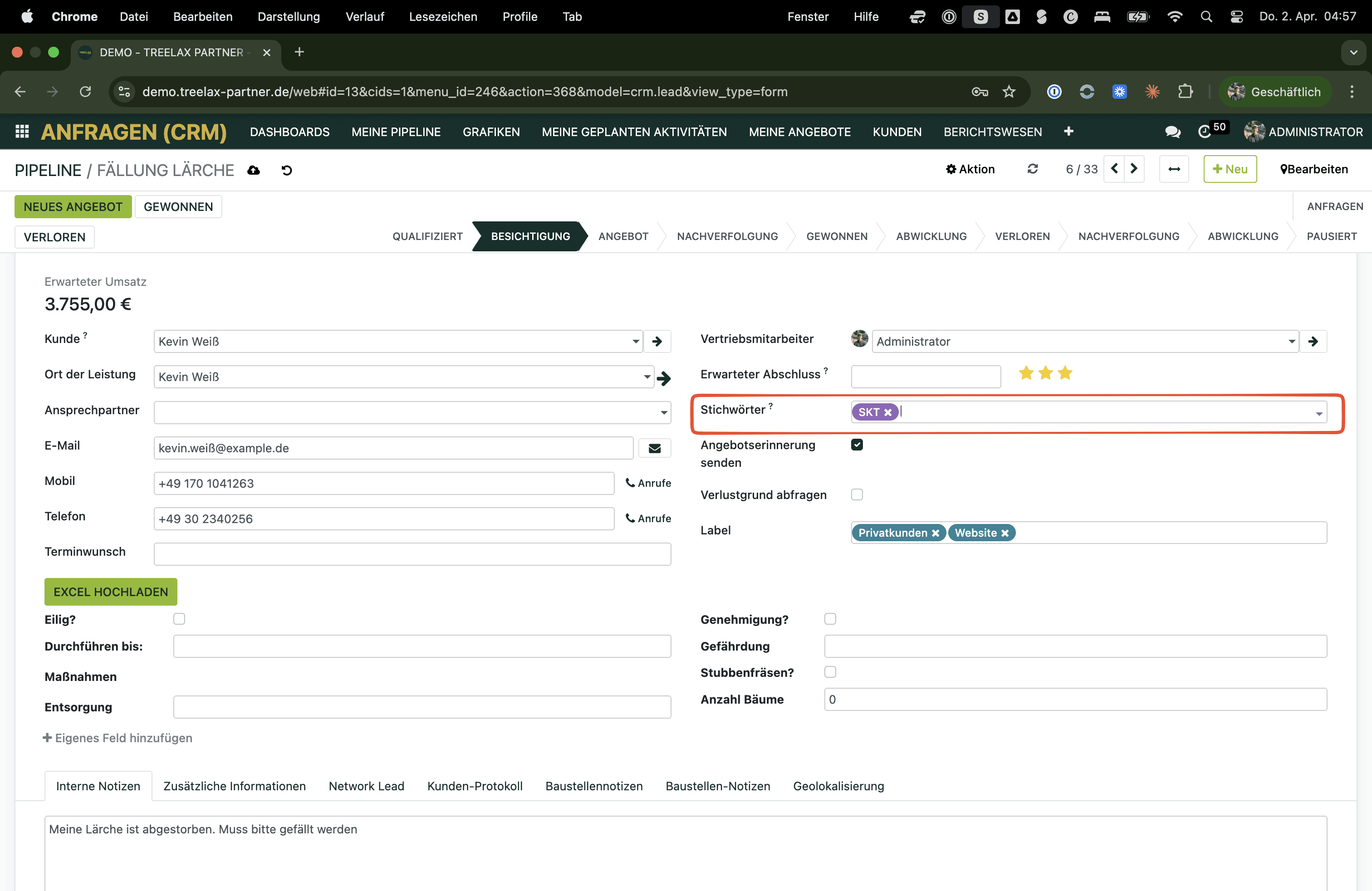Remove the SKT tag using its x
The image size is (1372, 891).
point(888,412)
